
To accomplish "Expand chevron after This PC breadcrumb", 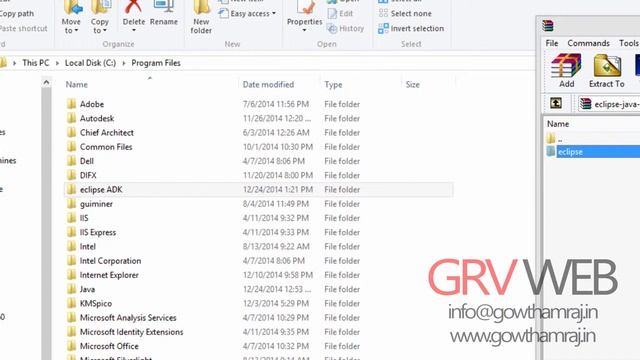I will coord(57,63).
